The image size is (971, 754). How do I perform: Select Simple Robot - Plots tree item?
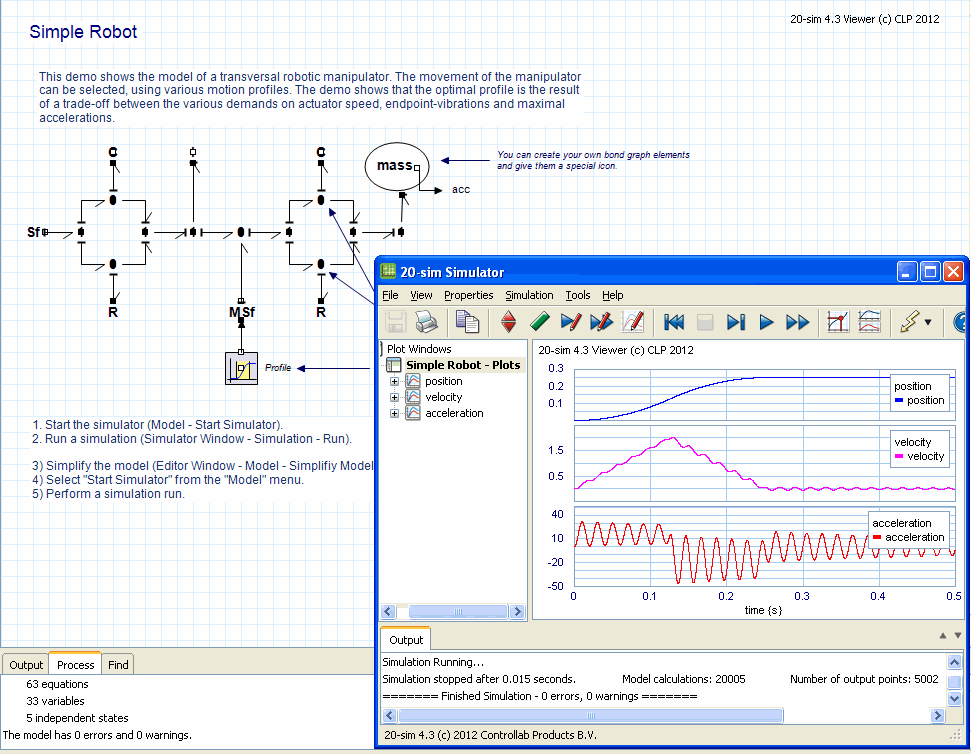tap(463, 365)
